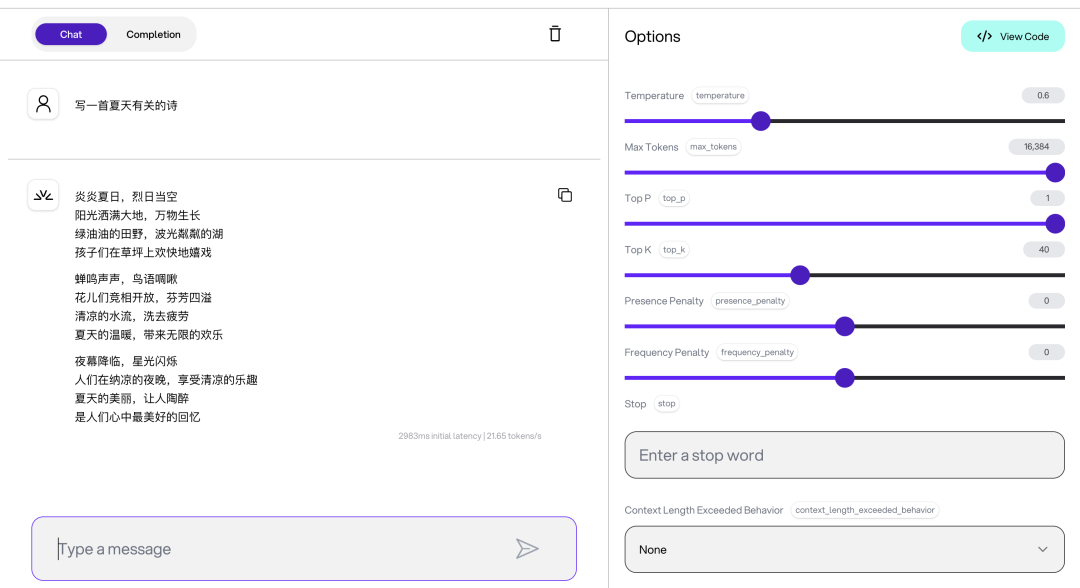Click the Presence Penalty slider handle
This screenshot has height=588, width=1080.
[844, 326]
